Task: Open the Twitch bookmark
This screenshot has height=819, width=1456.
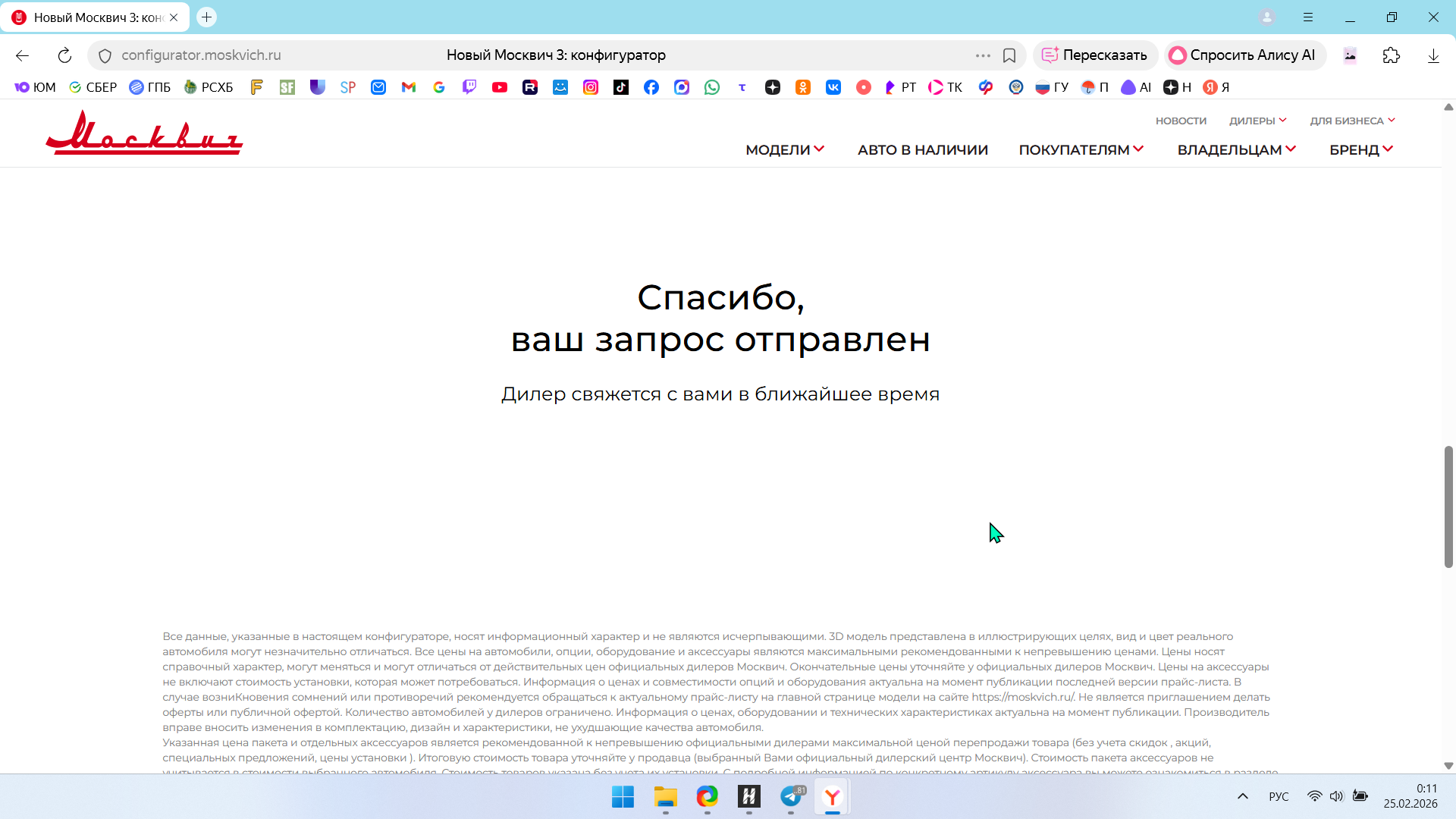Action: [x=469, y=87]
